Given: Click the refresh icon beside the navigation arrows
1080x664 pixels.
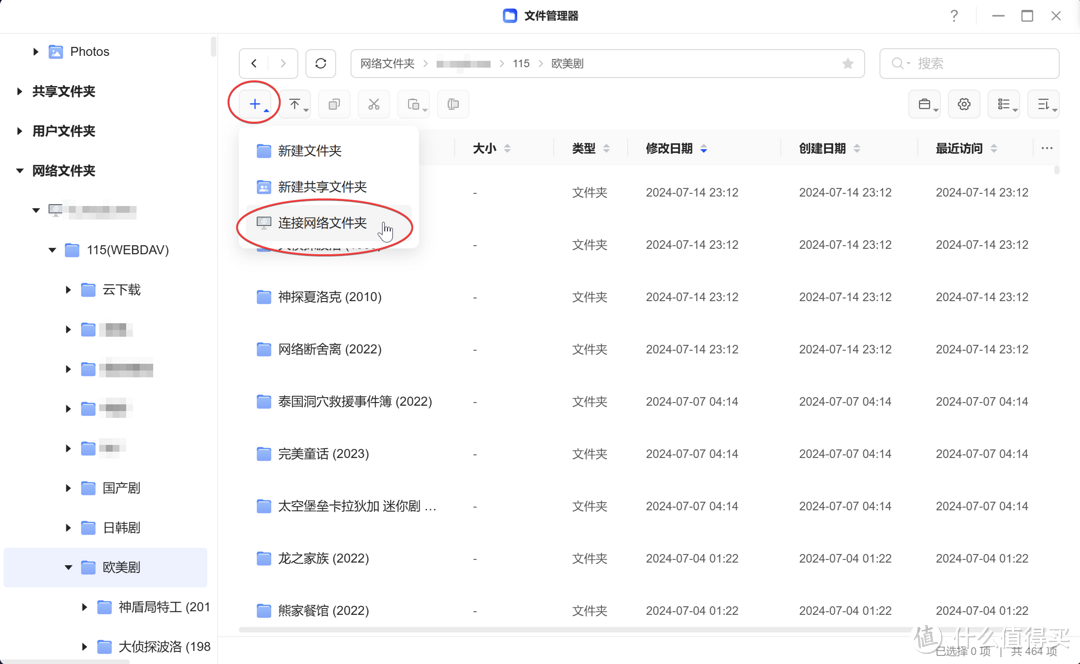Looking at the screenshot, I should point(320,62).
